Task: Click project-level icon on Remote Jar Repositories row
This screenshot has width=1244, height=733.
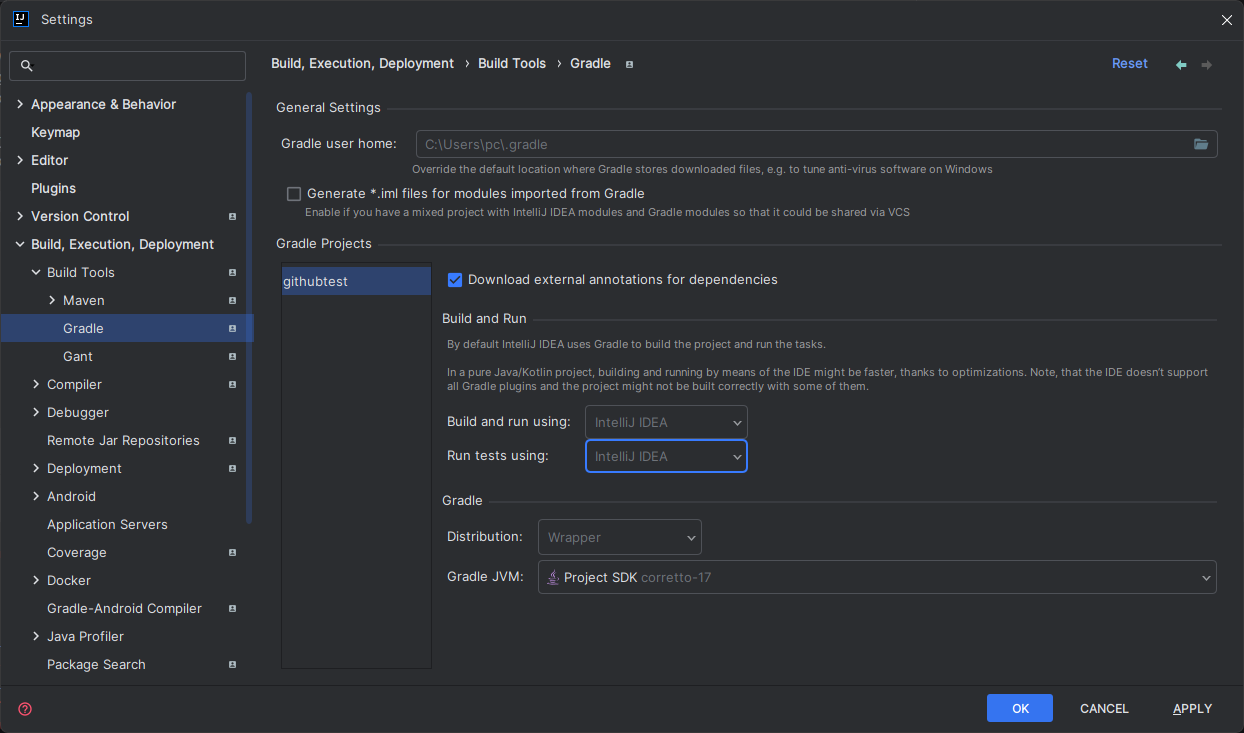Action: coord(232,440)
